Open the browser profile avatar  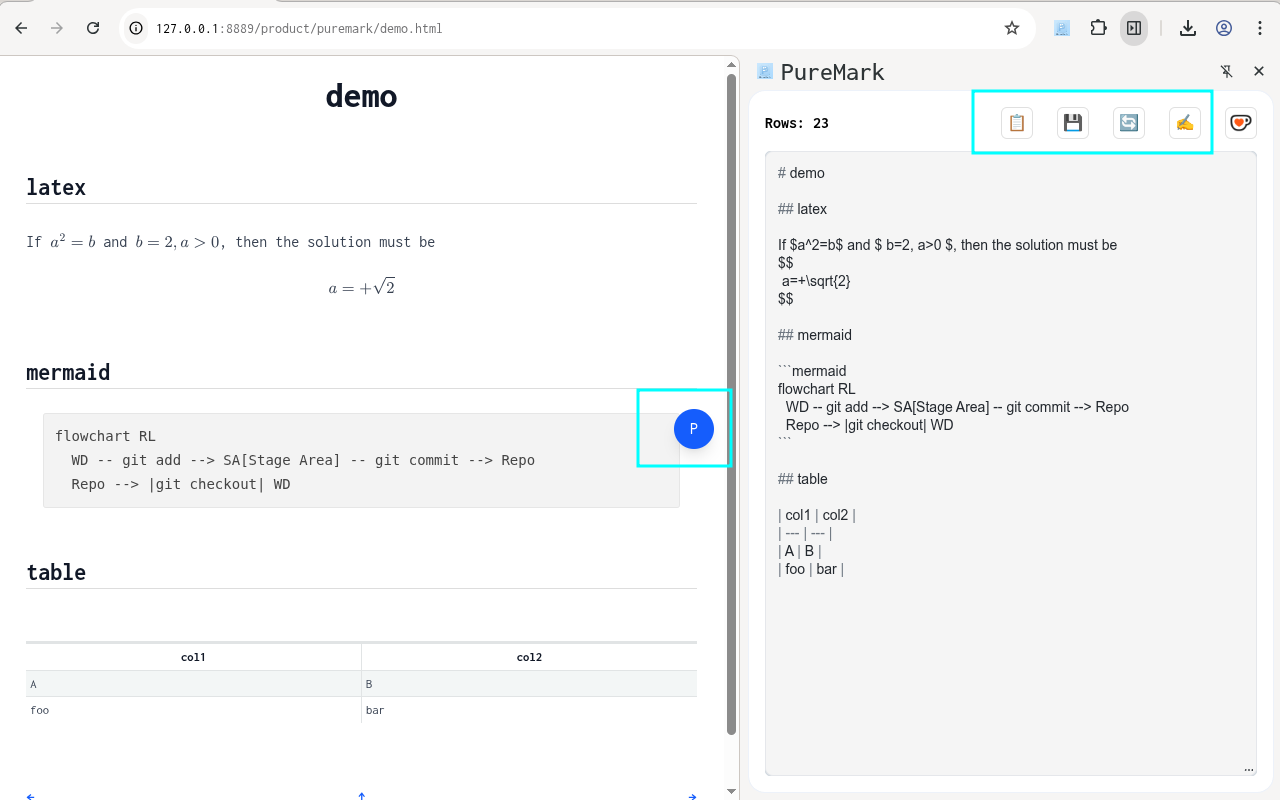[x=1224, y=28]
